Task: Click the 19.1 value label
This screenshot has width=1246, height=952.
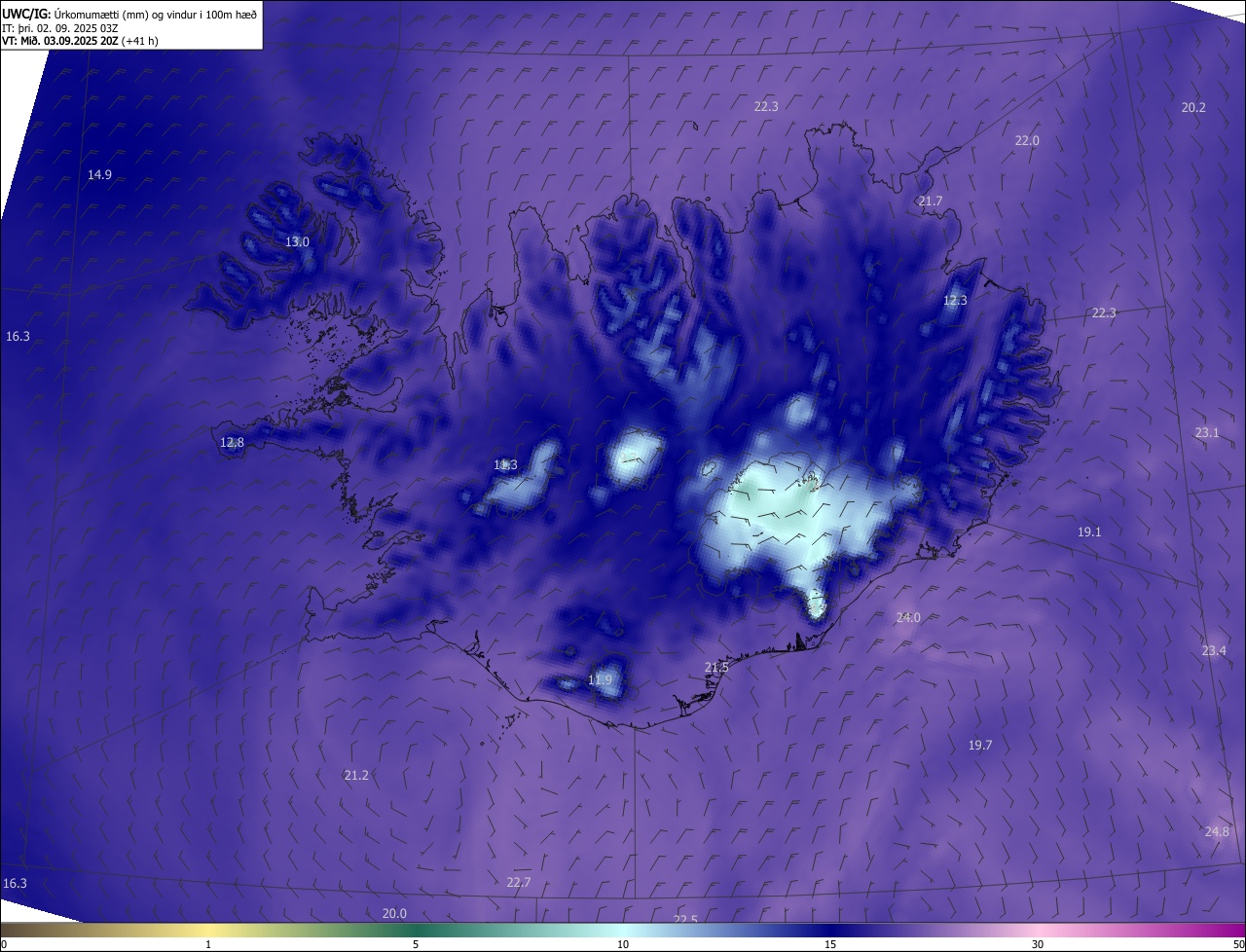Action: point(1089,531)
